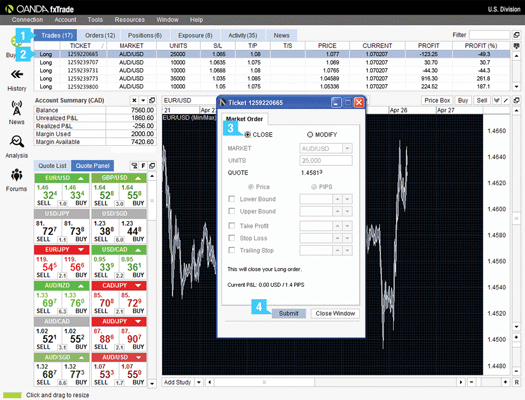Select trade row with ticket 1259239707
Viewport: 525px width, 400px height.
click(x=272, y=62)
